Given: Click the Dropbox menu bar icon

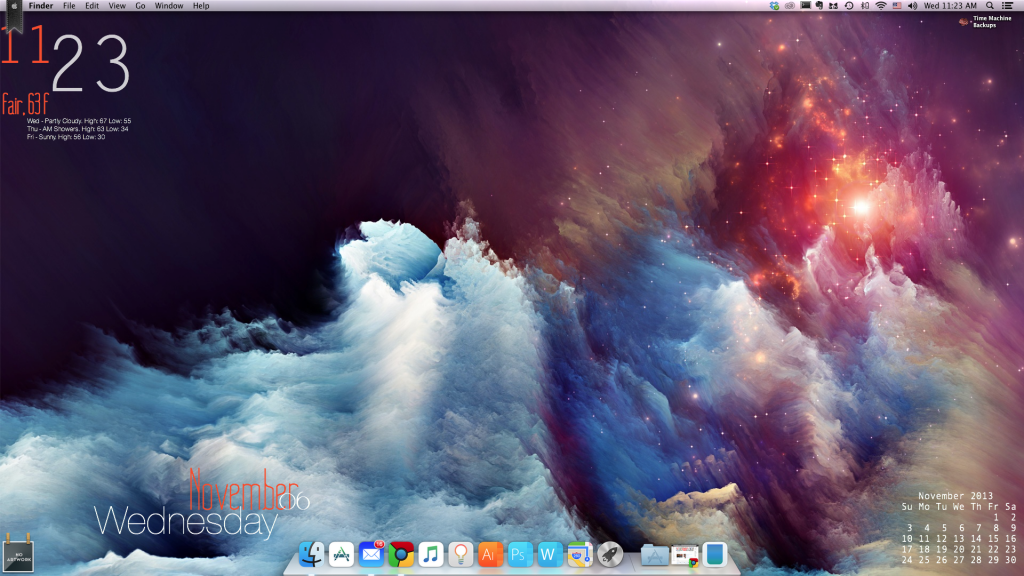Looking at the screenshot, I should click(x=775, y=6).
